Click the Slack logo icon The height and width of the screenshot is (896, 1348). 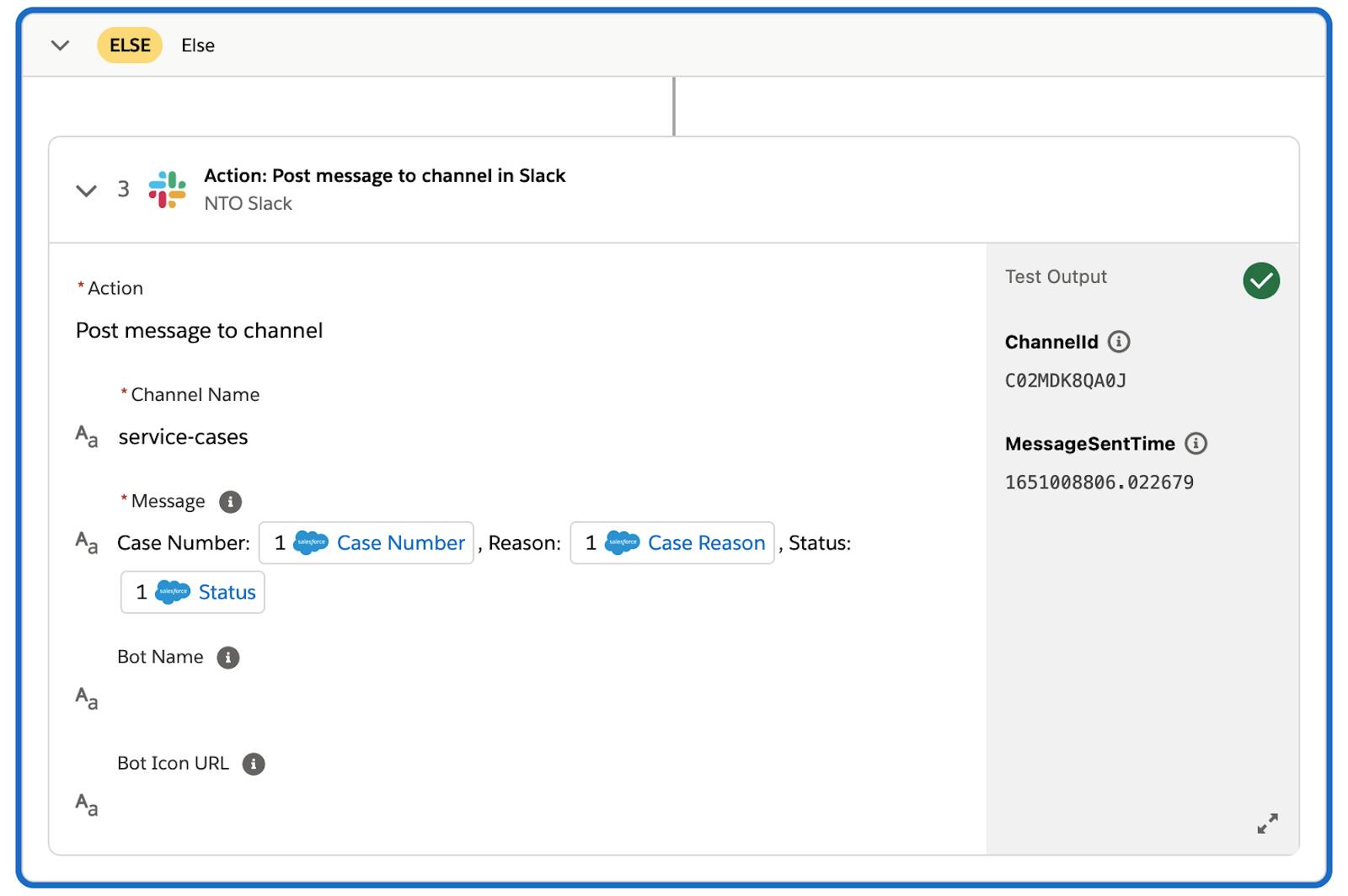167,189
